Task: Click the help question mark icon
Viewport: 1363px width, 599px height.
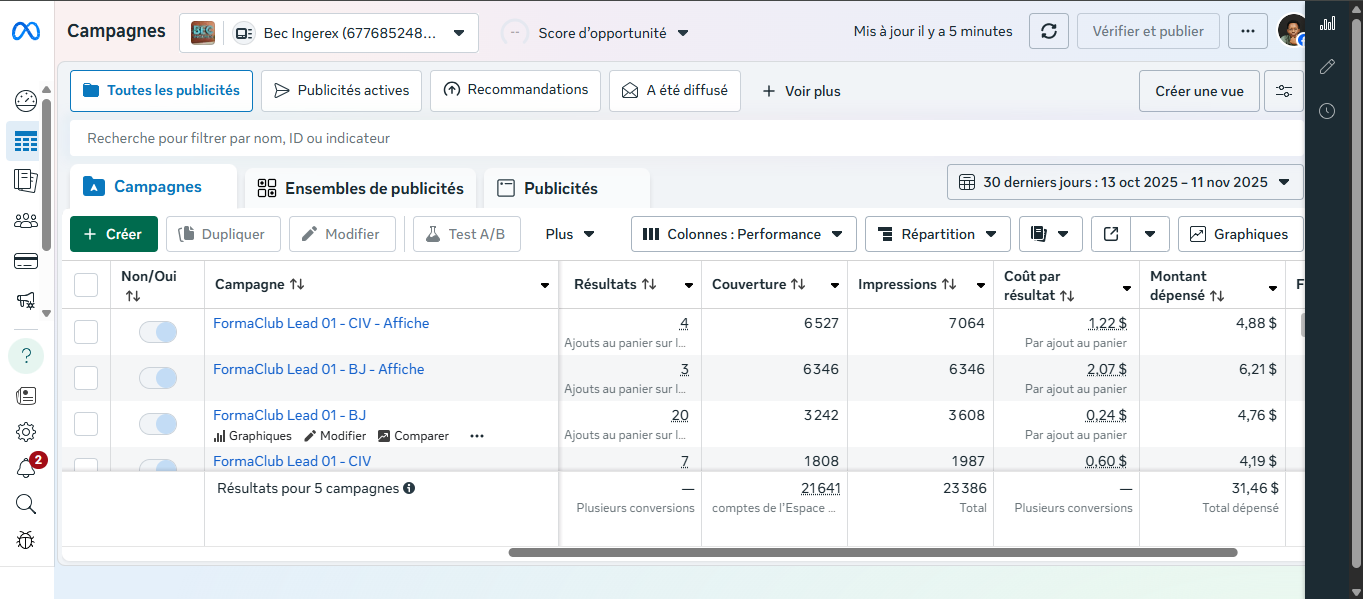Action: coord(26,356)
